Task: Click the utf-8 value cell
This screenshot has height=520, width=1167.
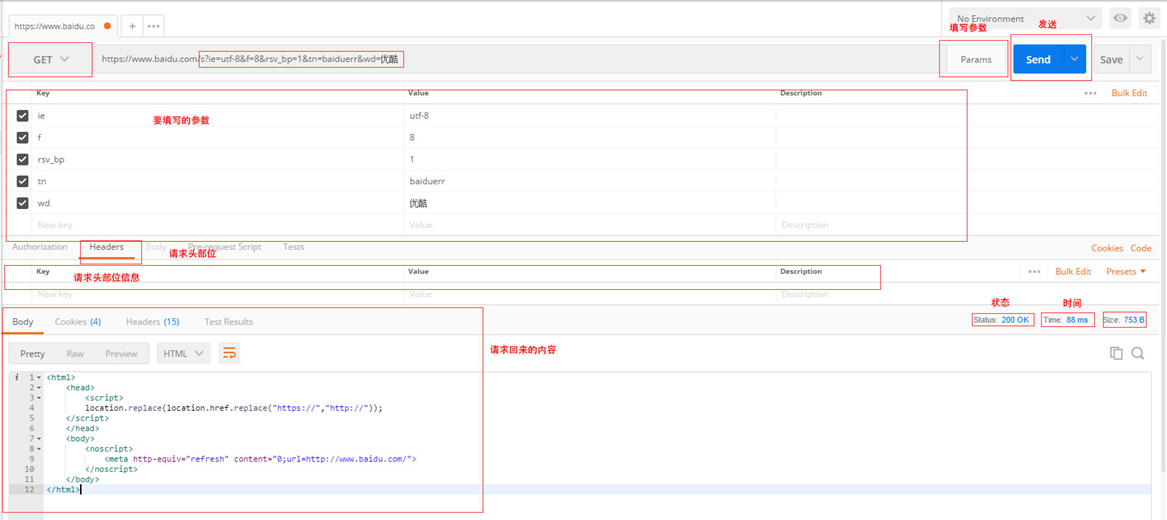Action: click(590, 116)
